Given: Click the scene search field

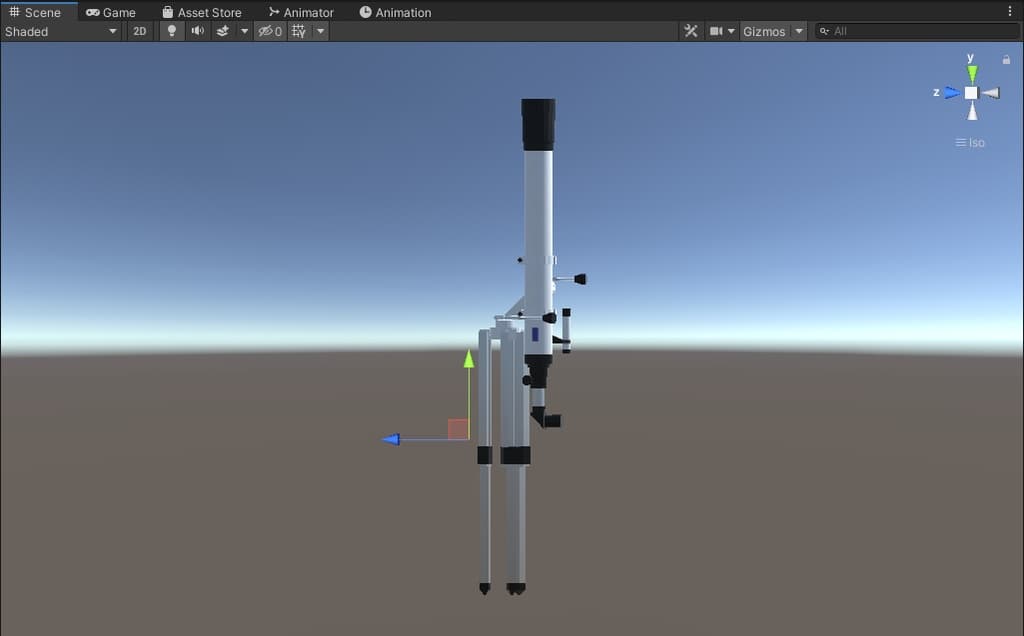Looking at the screenshot, I should tap(918, 31).
